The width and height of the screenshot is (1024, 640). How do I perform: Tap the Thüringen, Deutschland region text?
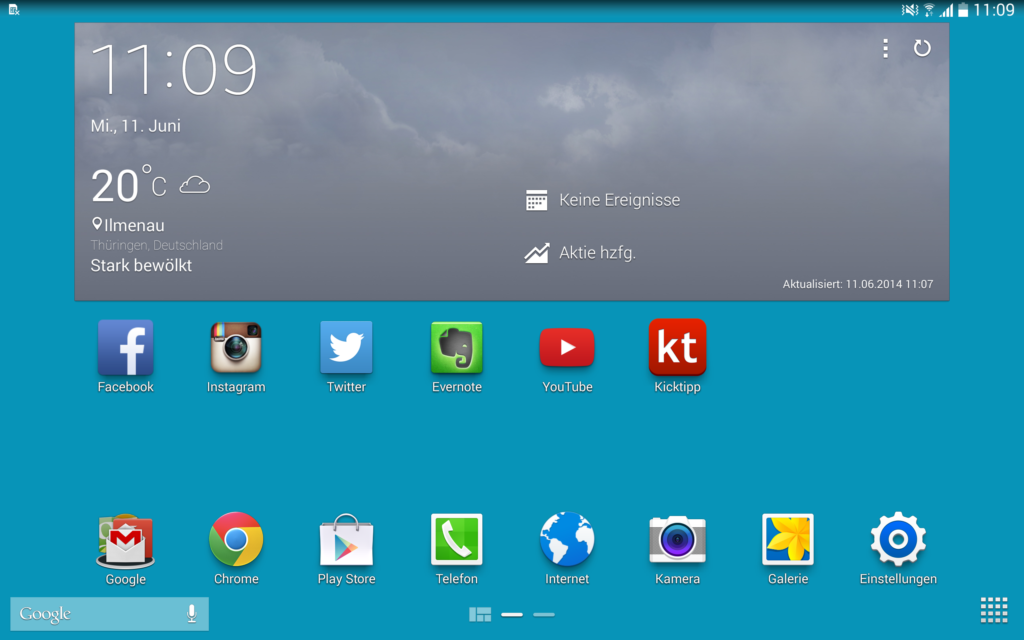157,245
